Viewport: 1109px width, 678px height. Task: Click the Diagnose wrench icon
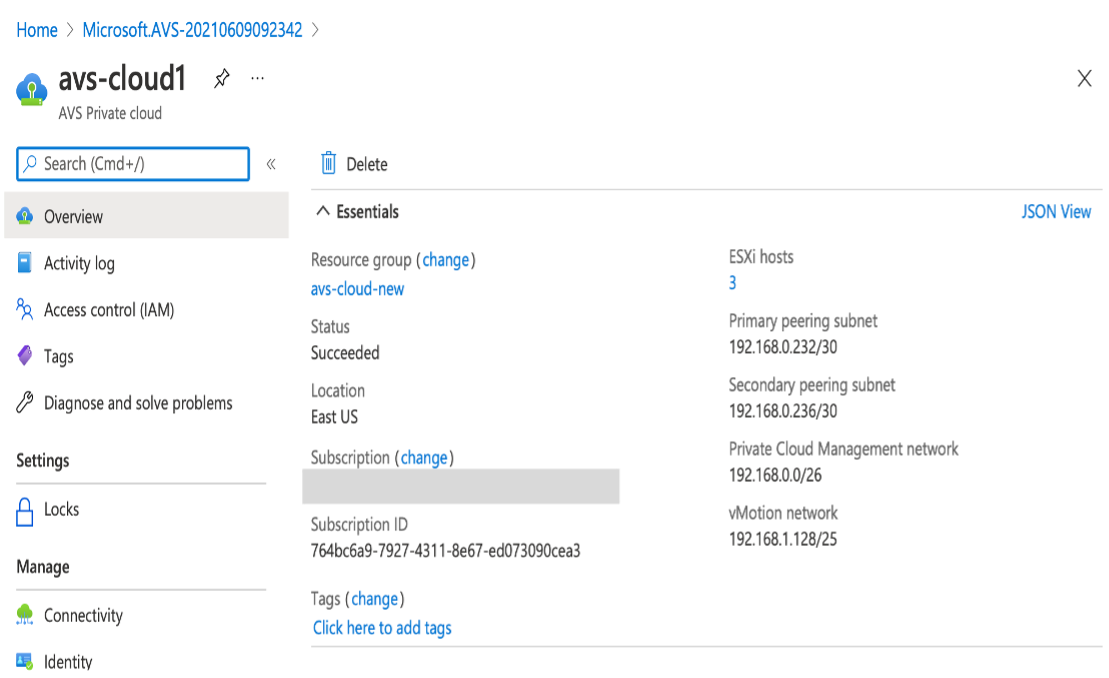point(25,402)
